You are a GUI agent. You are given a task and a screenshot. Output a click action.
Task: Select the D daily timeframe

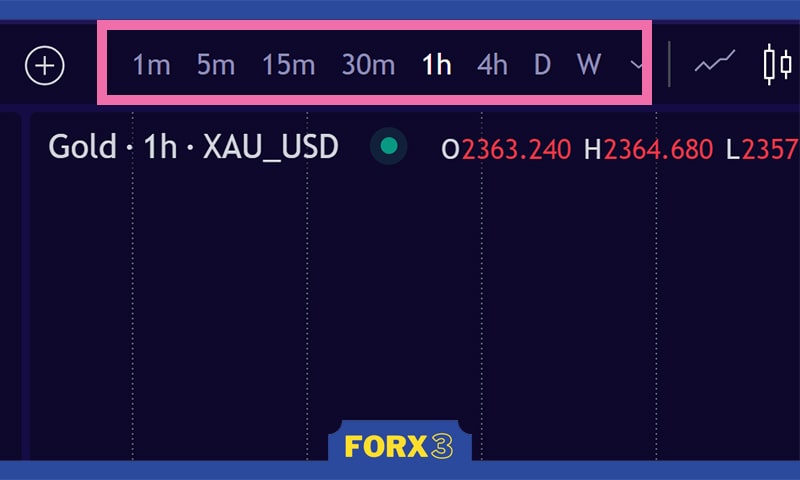pos(542,66)
